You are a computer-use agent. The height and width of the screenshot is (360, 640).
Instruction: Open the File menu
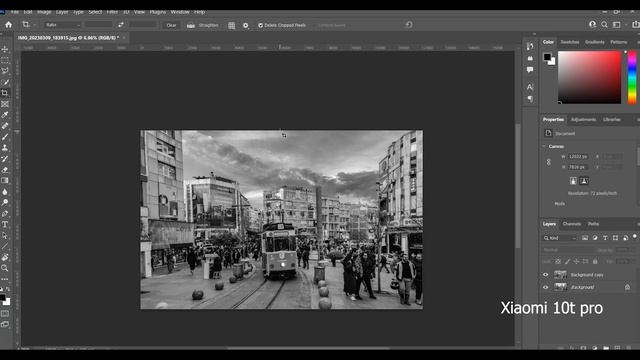click(15, 12)
